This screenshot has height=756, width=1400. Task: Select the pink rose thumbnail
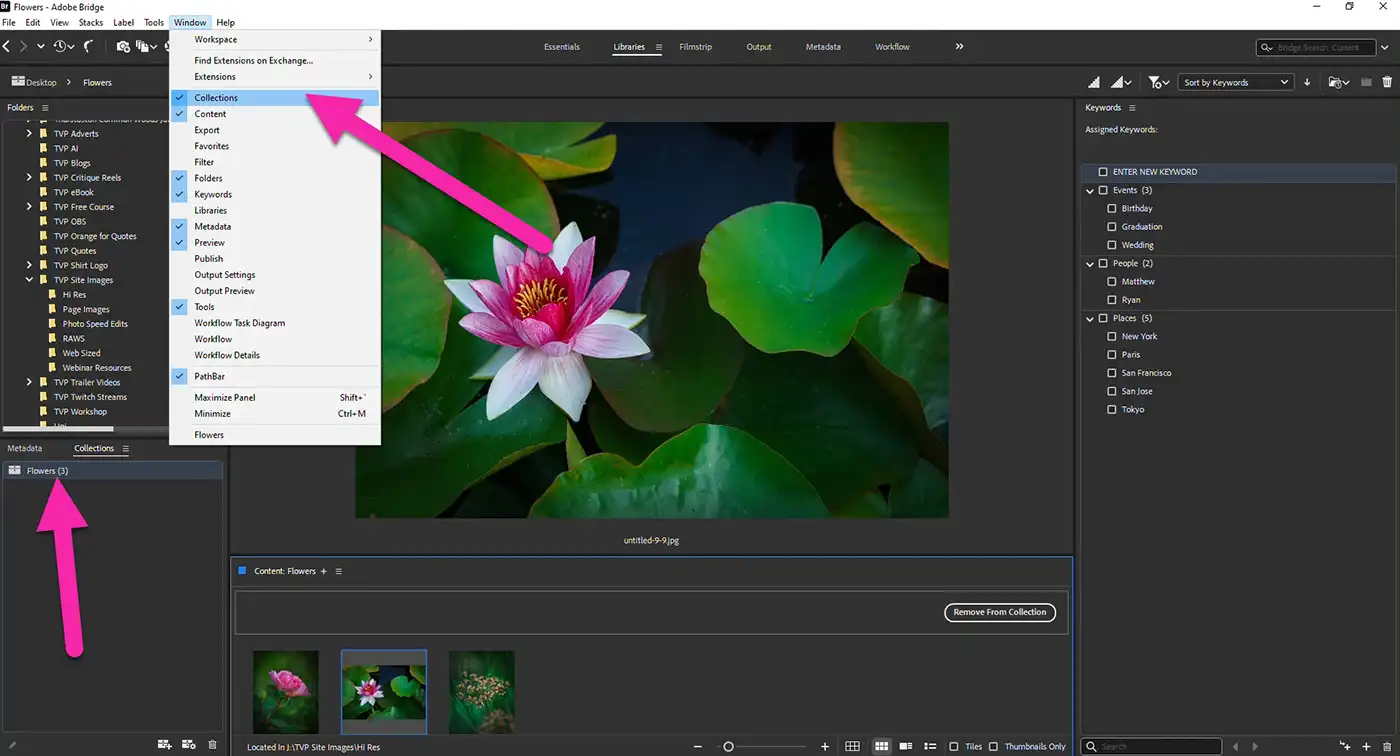[286, 691]
